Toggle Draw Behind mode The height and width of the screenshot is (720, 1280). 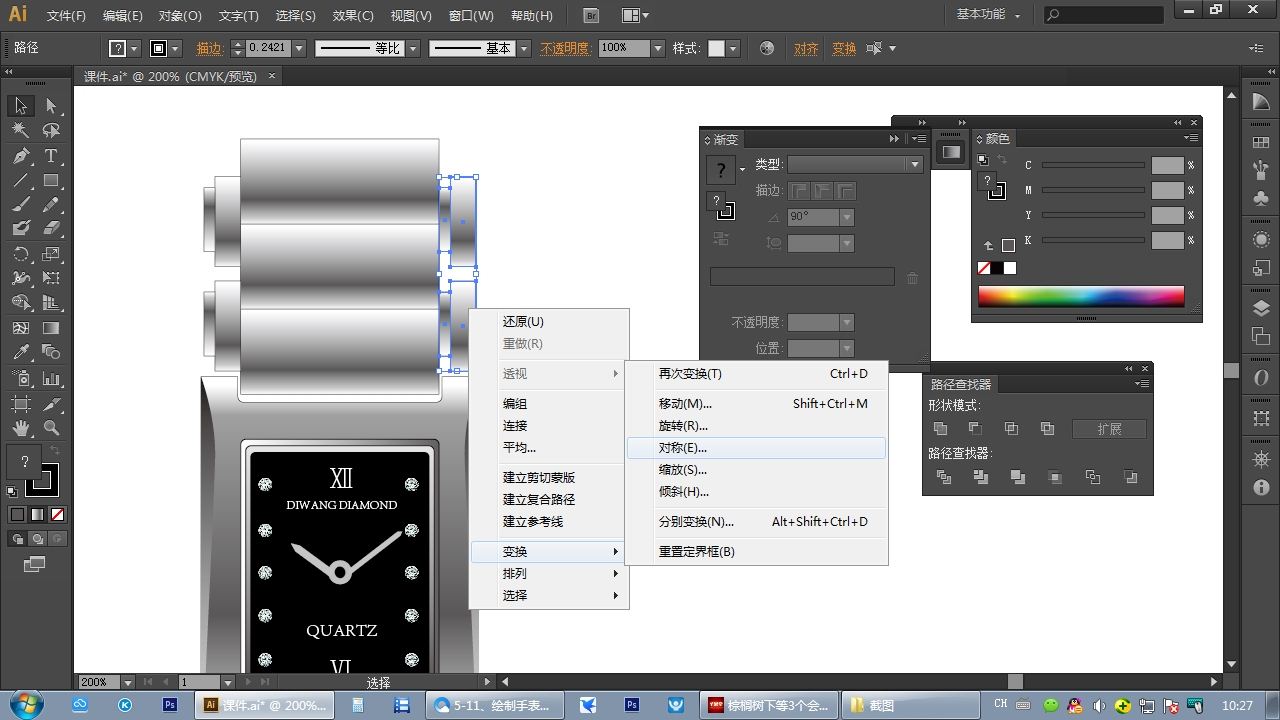click(x=37, y=539)
